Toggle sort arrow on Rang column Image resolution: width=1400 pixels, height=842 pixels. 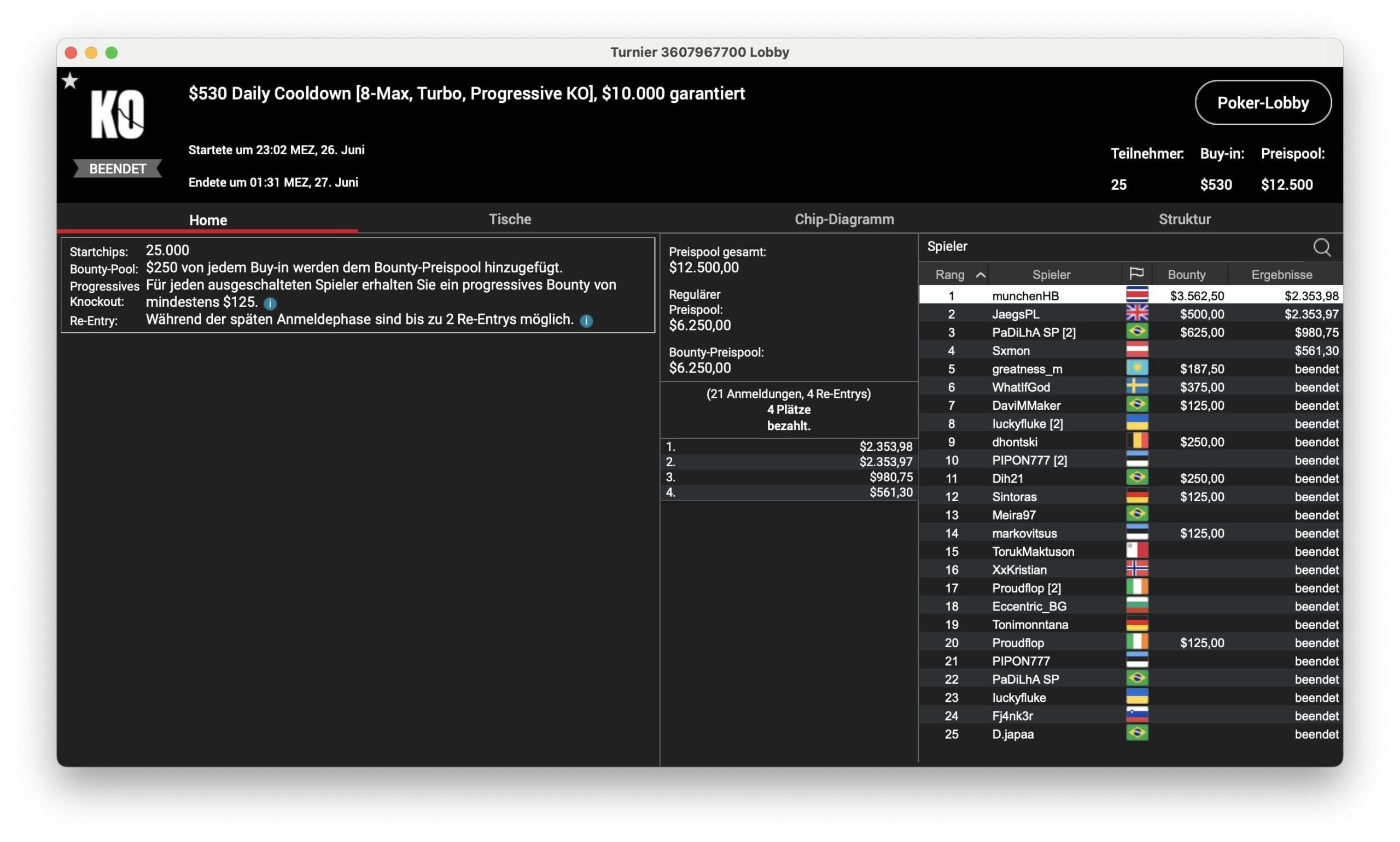(980, 275)
